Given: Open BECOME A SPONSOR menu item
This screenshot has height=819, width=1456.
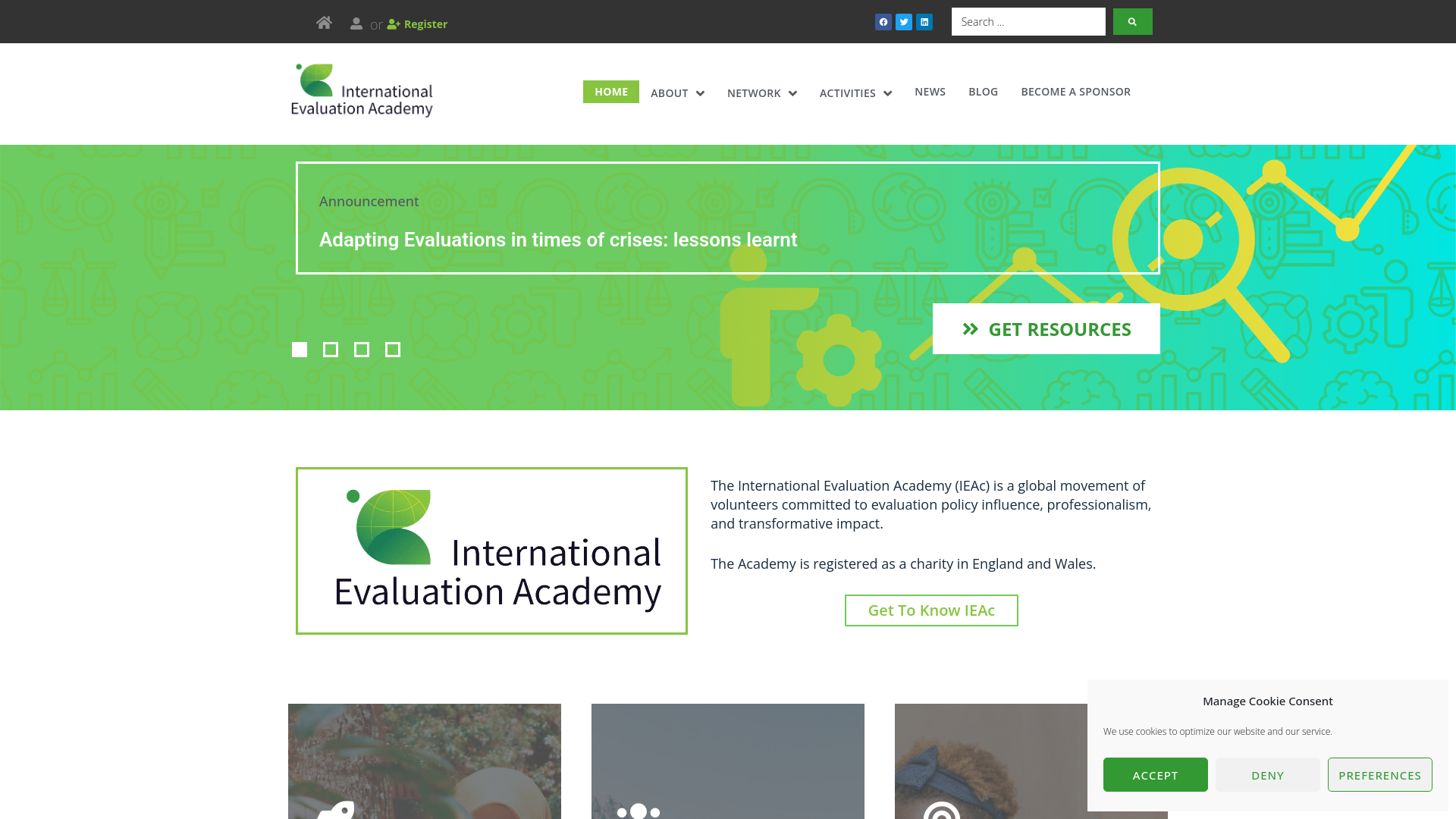Looking at the screenshot, I should tap(1075, 92).
